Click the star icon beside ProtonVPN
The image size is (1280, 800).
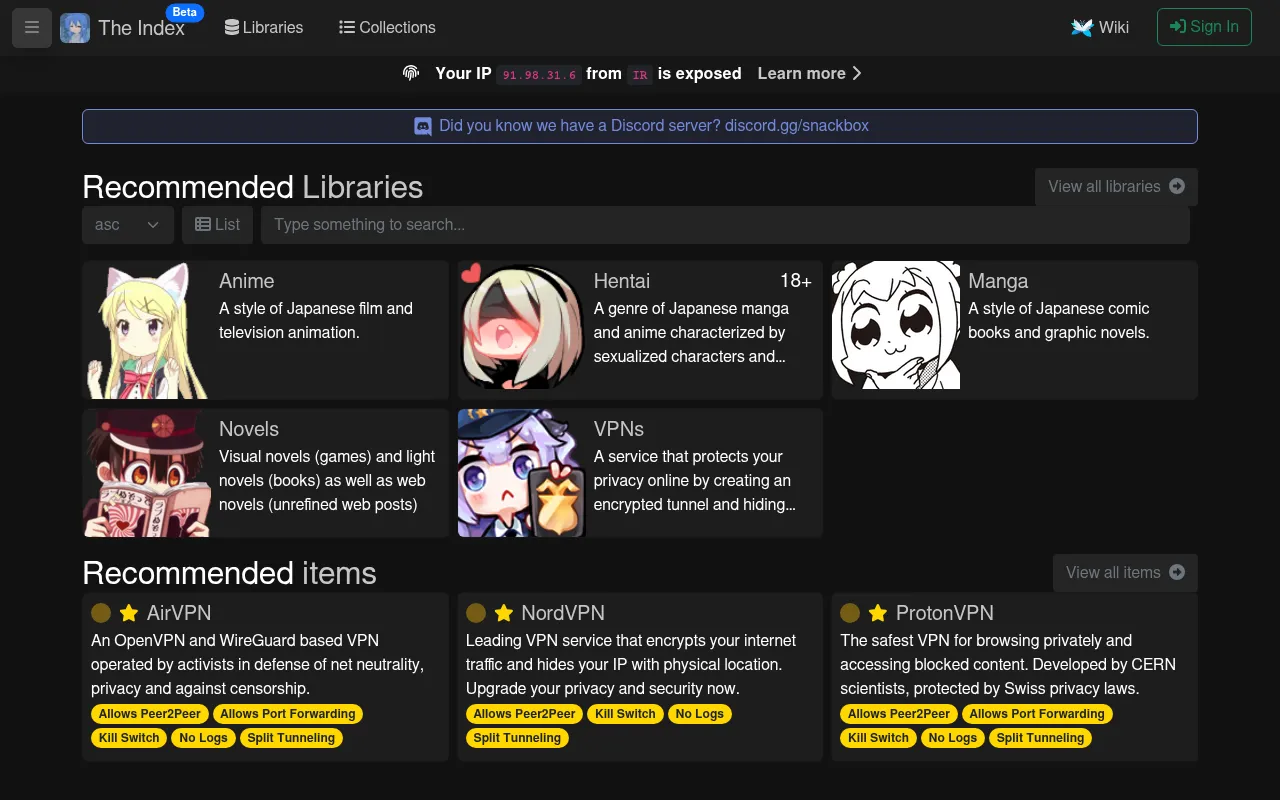(878, 613)
